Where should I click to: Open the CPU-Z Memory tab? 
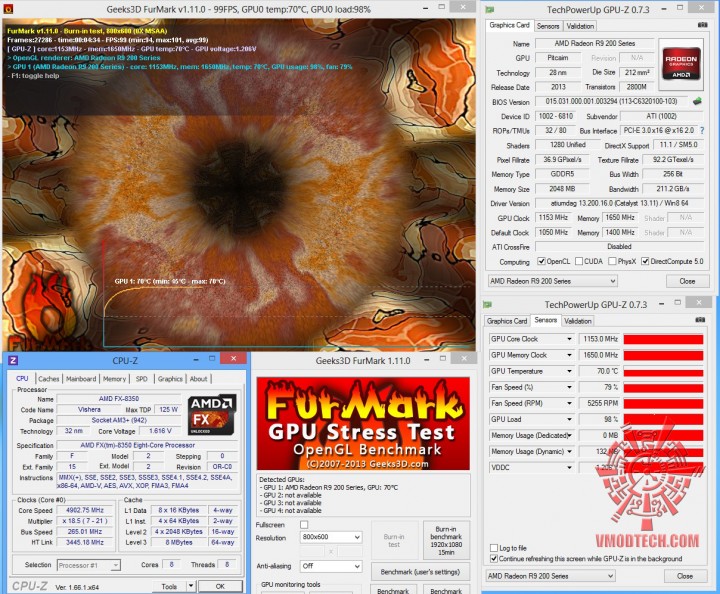[x=114, y=379]
